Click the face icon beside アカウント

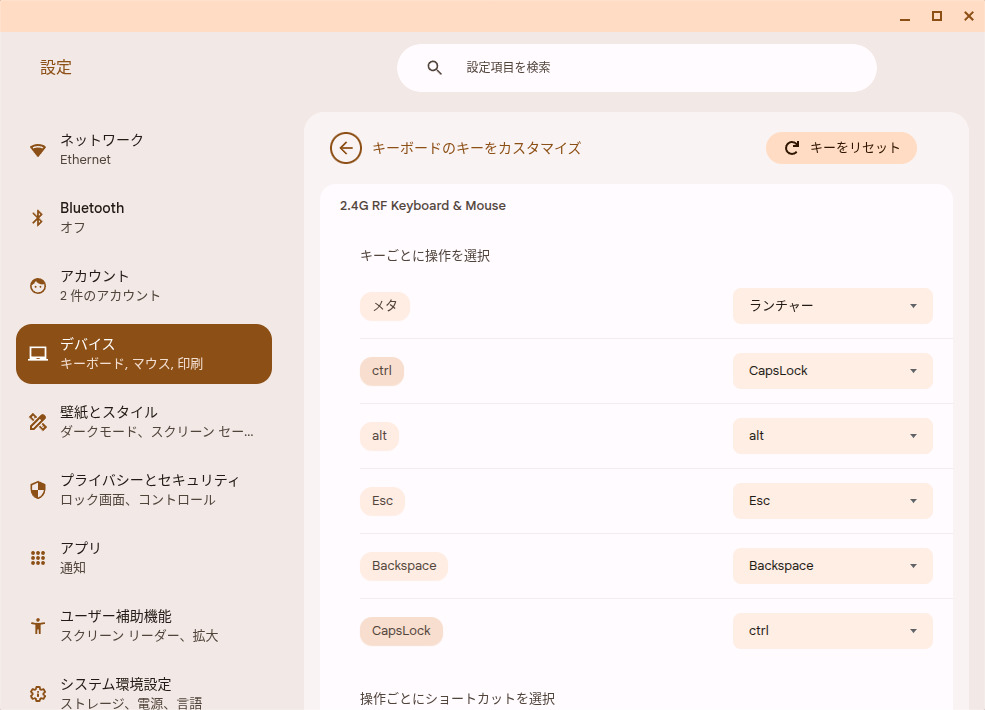coord(38,286)
